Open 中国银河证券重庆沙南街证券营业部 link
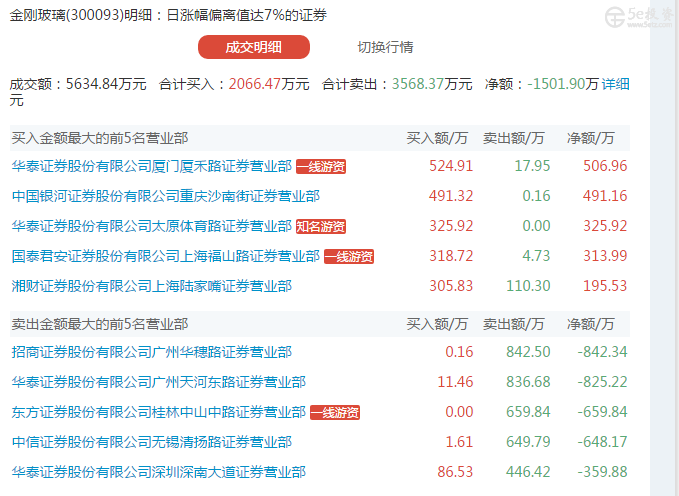 (165, 196)
